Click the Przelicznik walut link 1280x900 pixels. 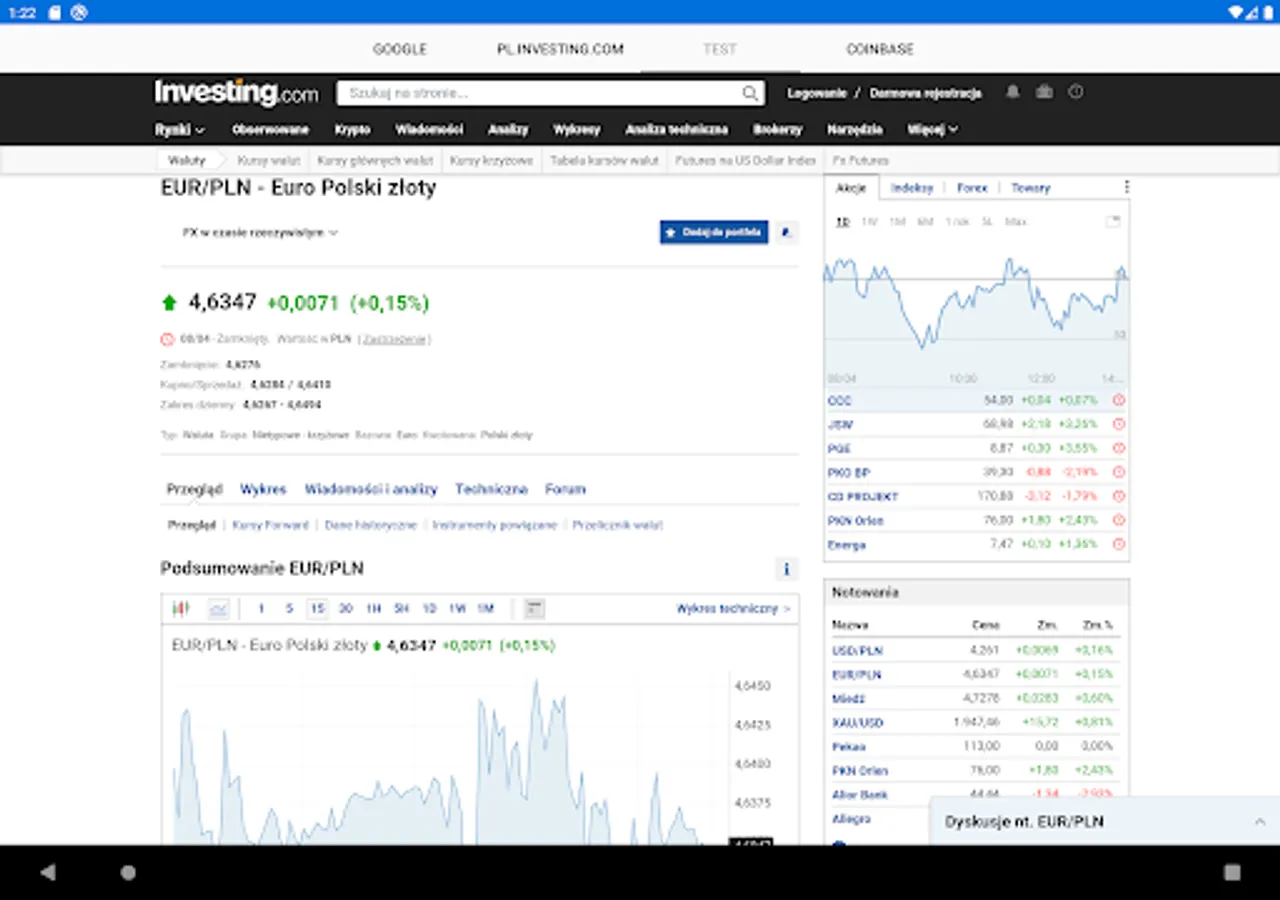point(618,525)
